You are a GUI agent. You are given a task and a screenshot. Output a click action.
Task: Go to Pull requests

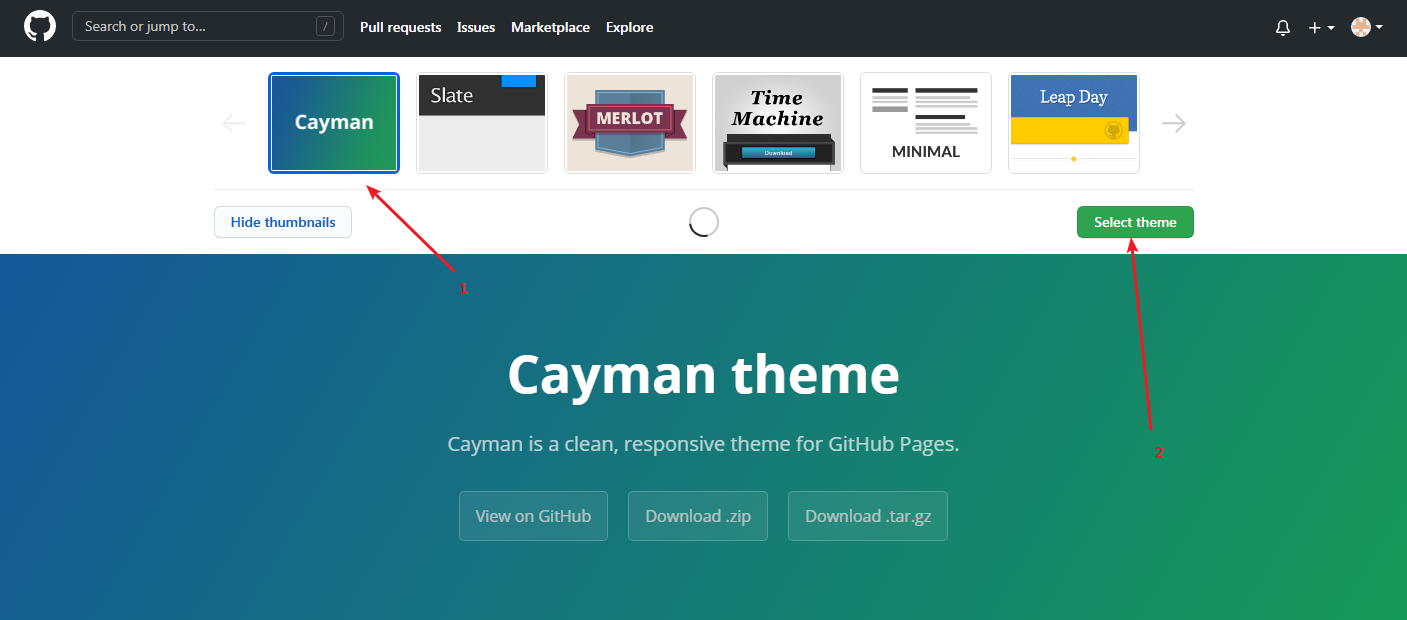click(x=400, y=27)
